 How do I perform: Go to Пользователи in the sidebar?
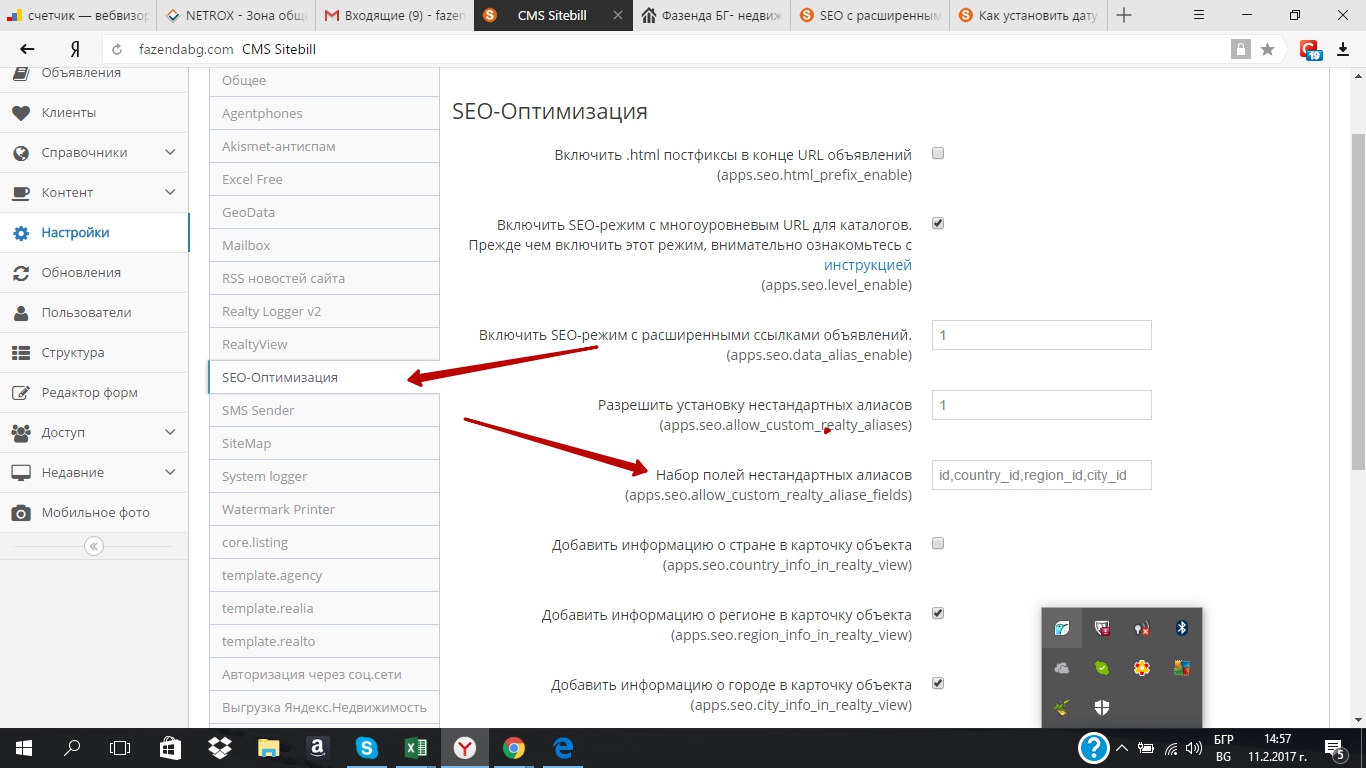tap(94, 313)
